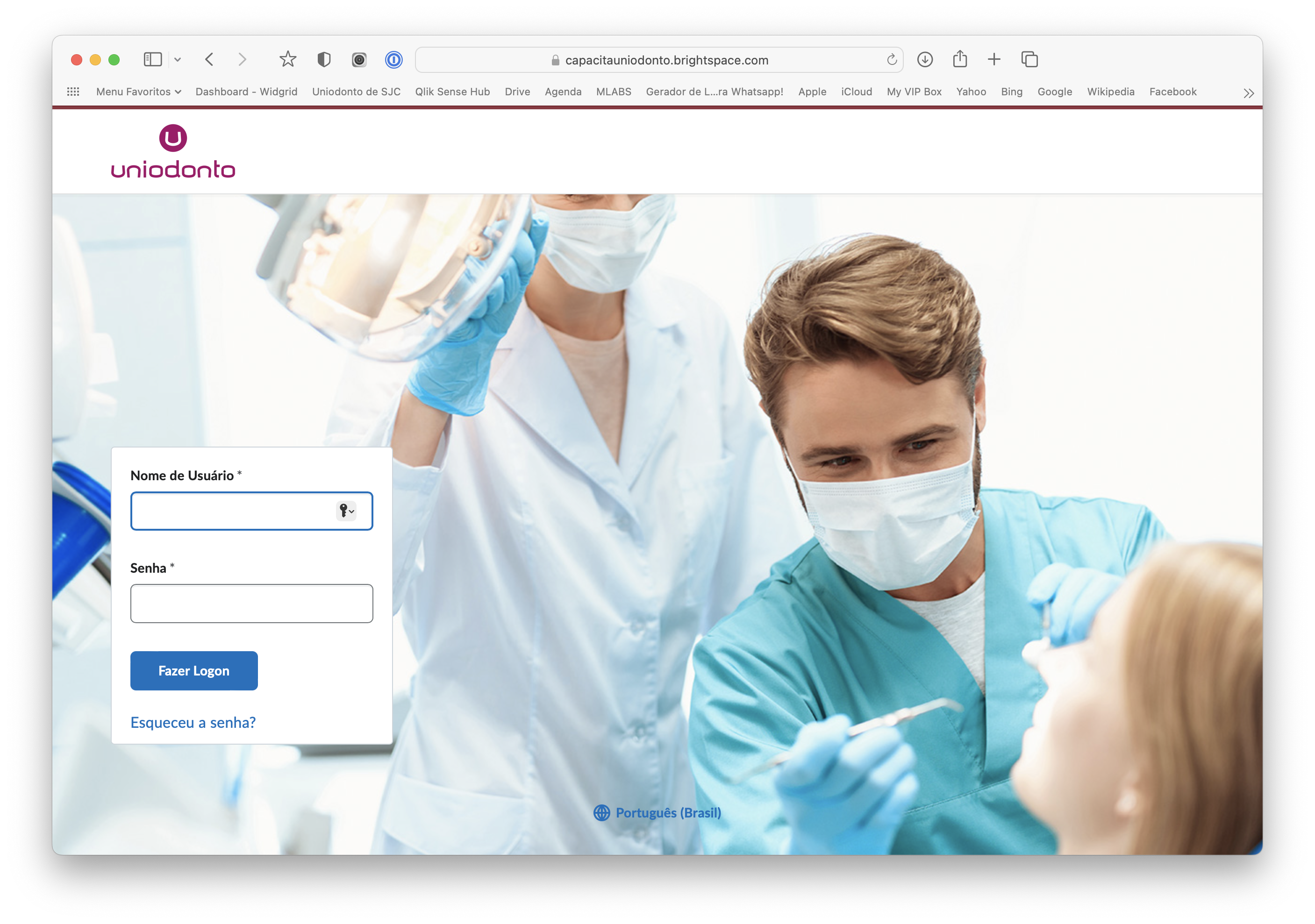The width and height of the screenshot is (1315, 924).
Task: Click the yellow minimize window button
Action: coord(95,59)
